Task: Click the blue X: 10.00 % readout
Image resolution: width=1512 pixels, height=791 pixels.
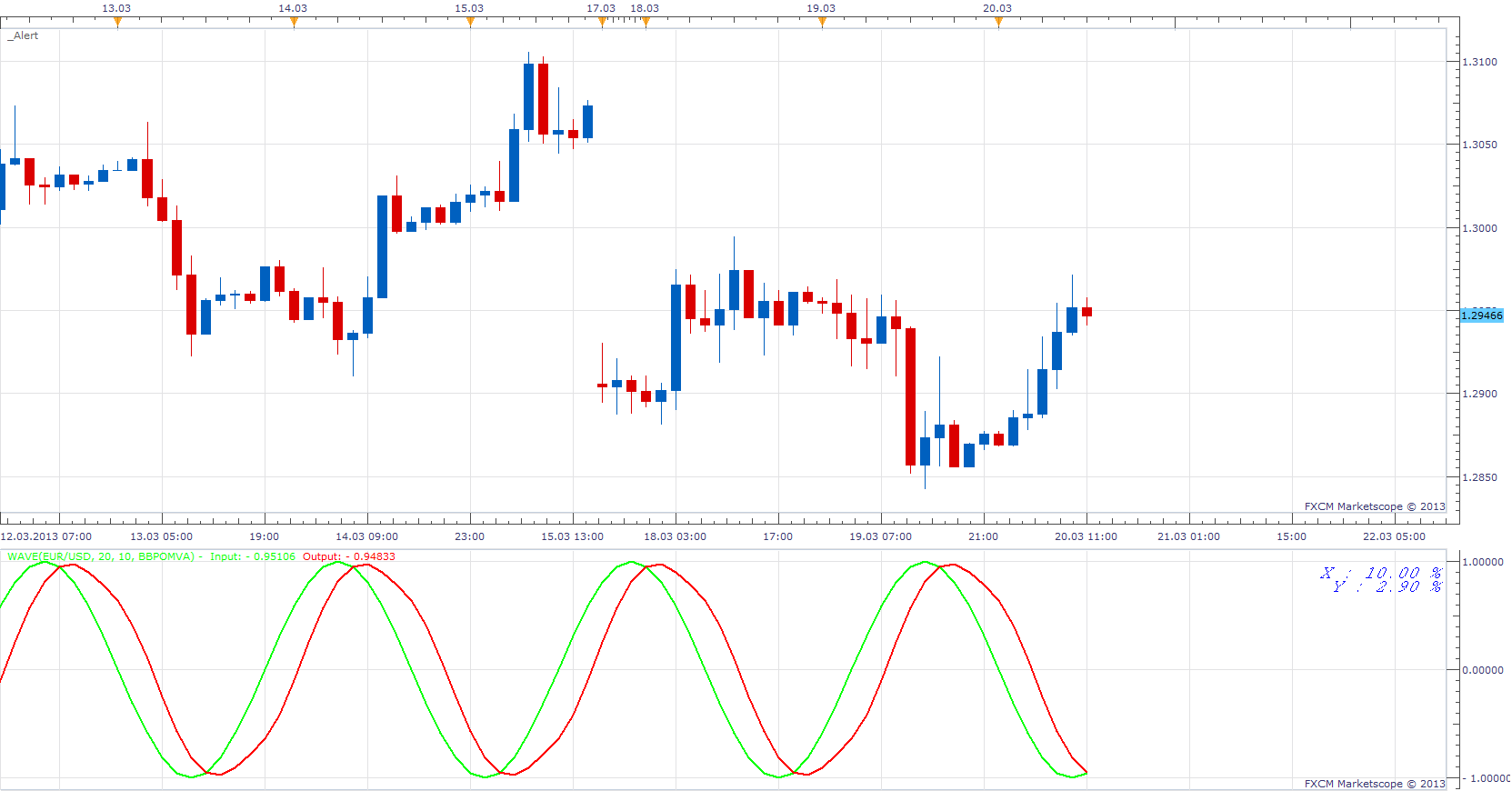Action: (1382, 573)
